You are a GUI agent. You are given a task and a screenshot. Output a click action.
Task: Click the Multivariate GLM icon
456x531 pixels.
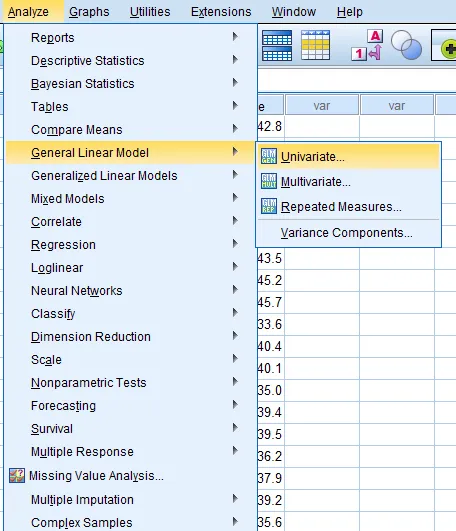[269, 181]
